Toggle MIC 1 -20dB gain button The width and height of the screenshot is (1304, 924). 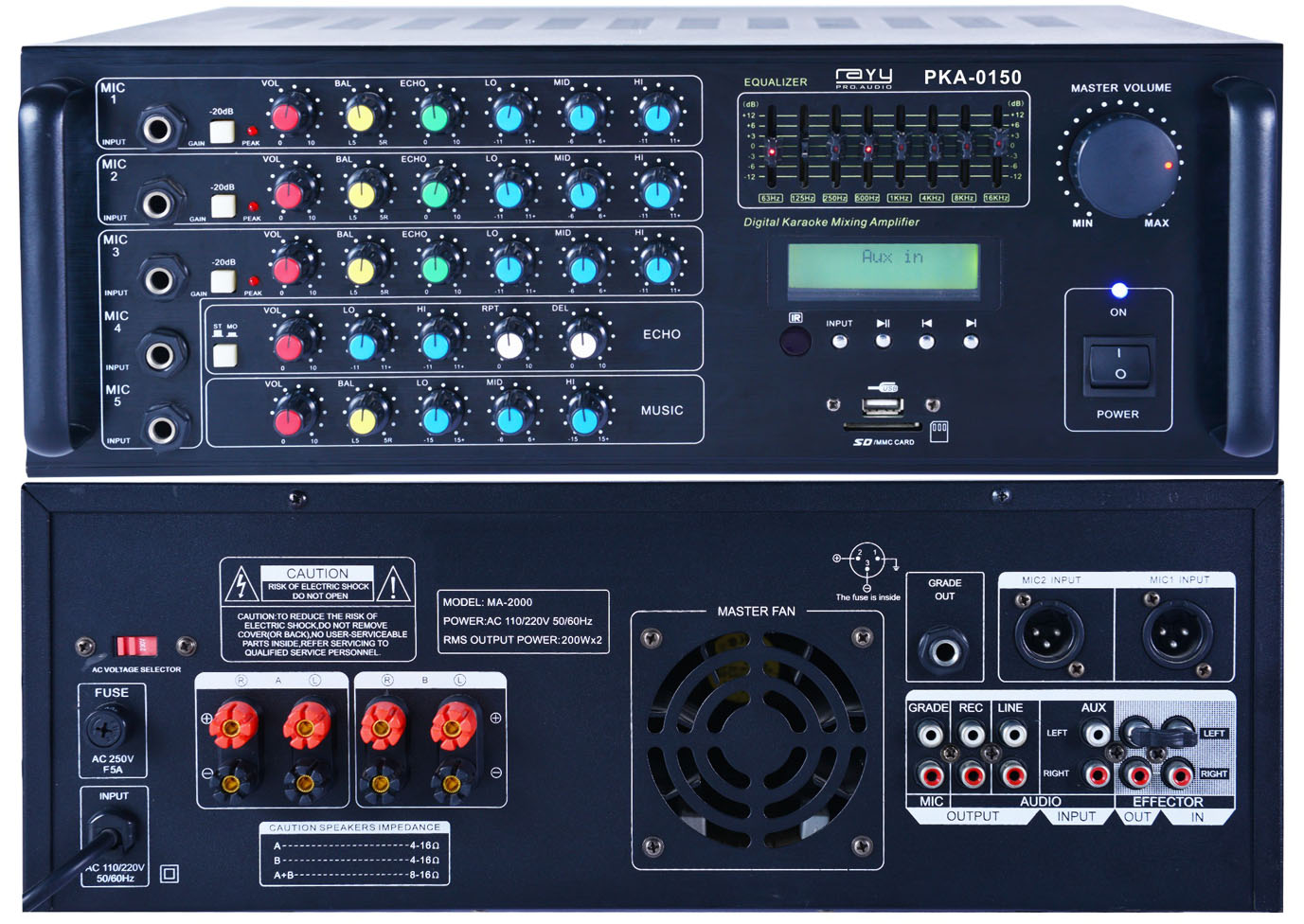pyautogui.click(x=222, y=132)
